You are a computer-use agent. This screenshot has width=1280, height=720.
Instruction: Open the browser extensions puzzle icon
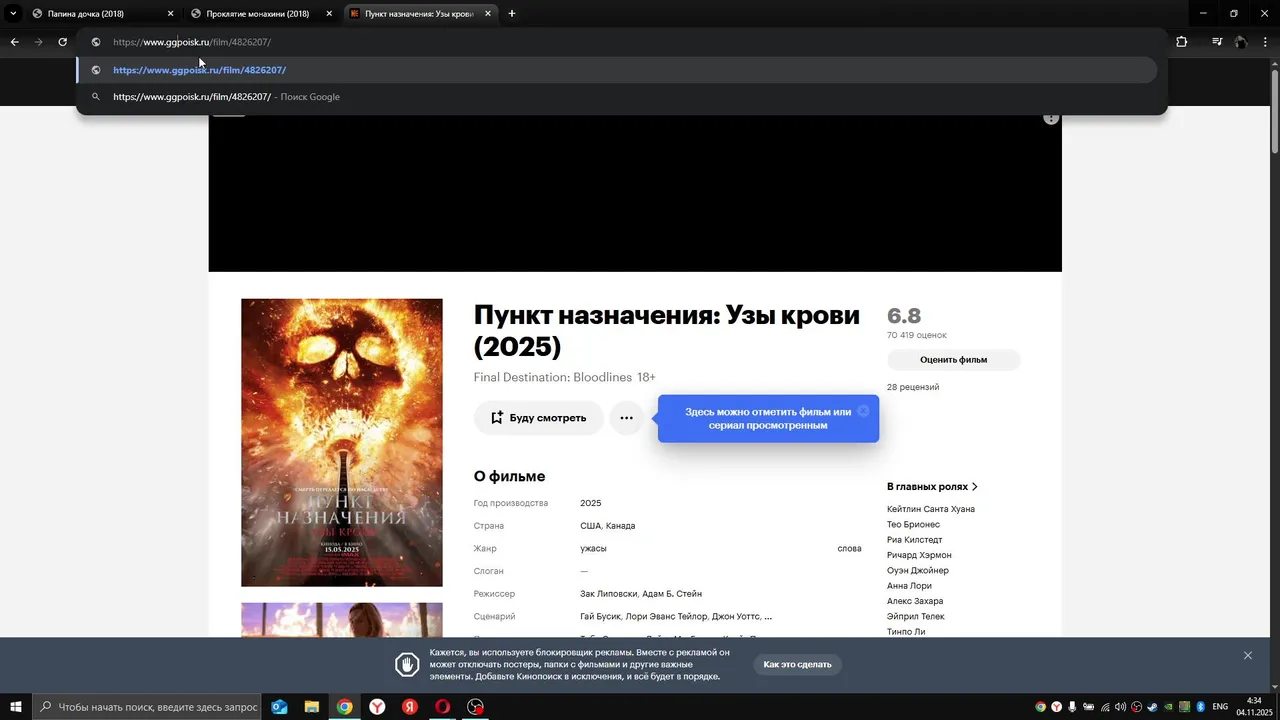1182,42
